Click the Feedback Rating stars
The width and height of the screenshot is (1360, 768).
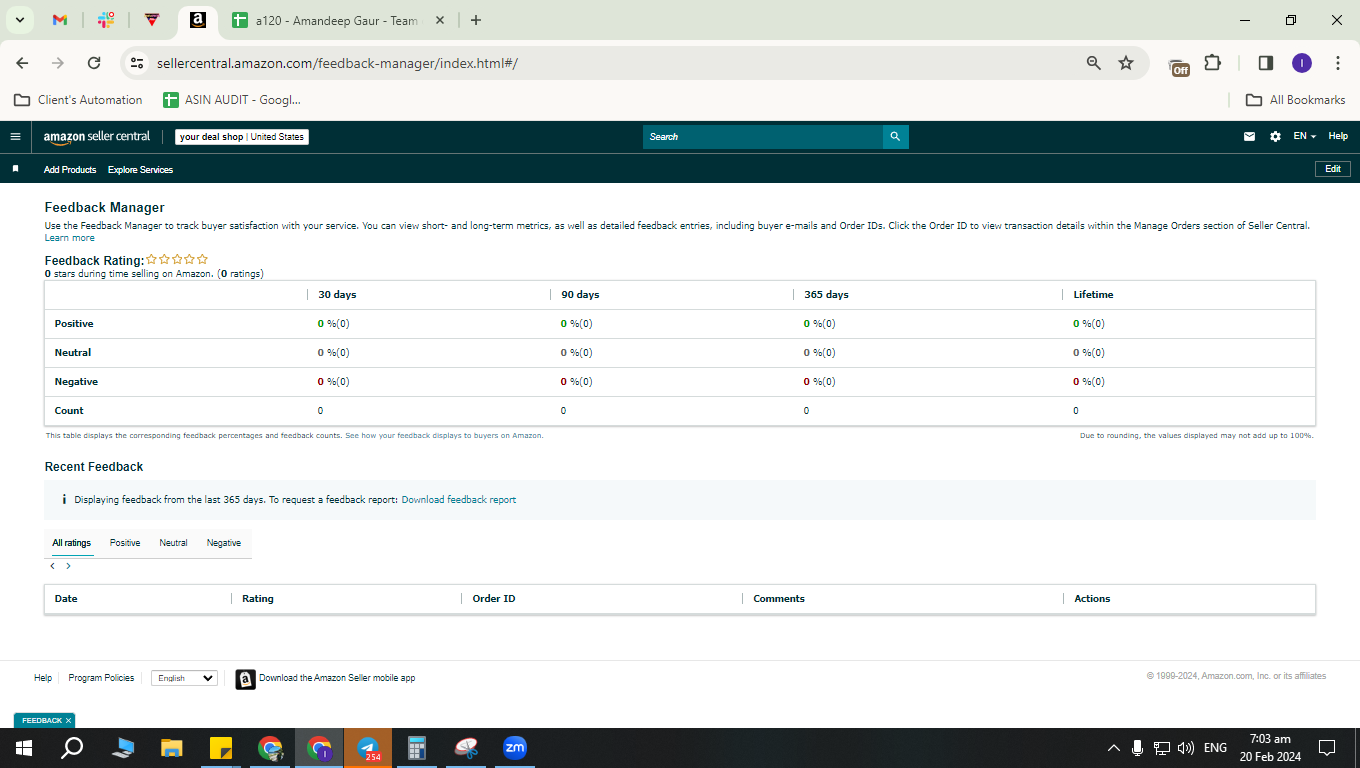tap(177, 260)
